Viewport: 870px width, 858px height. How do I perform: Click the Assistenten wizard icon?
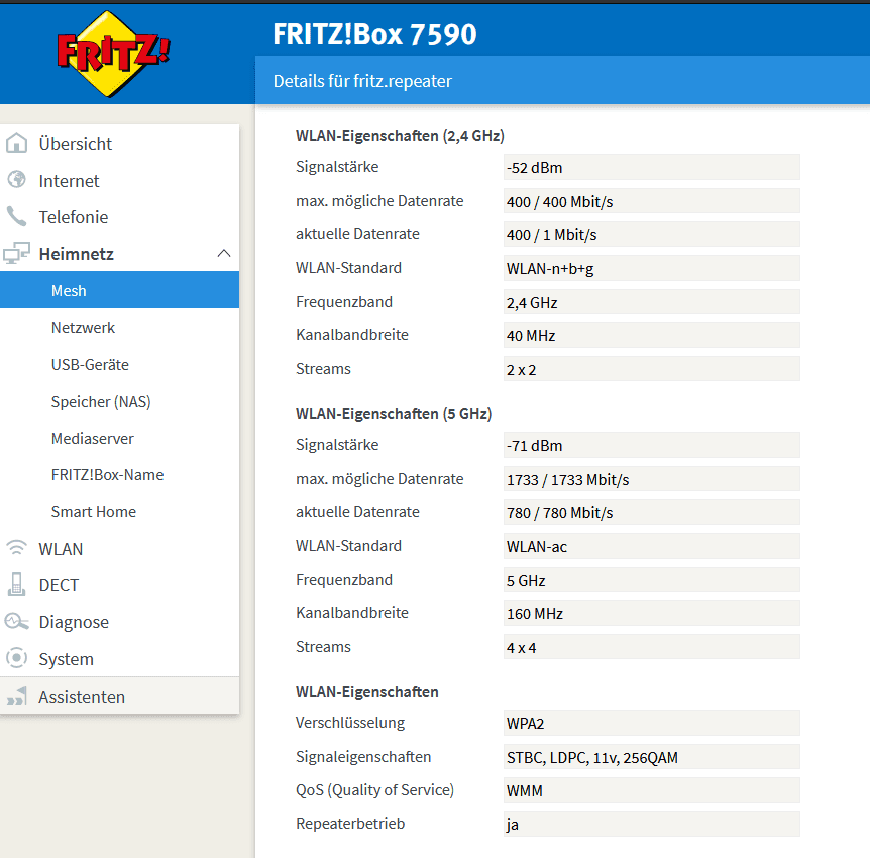coord(16,696)
